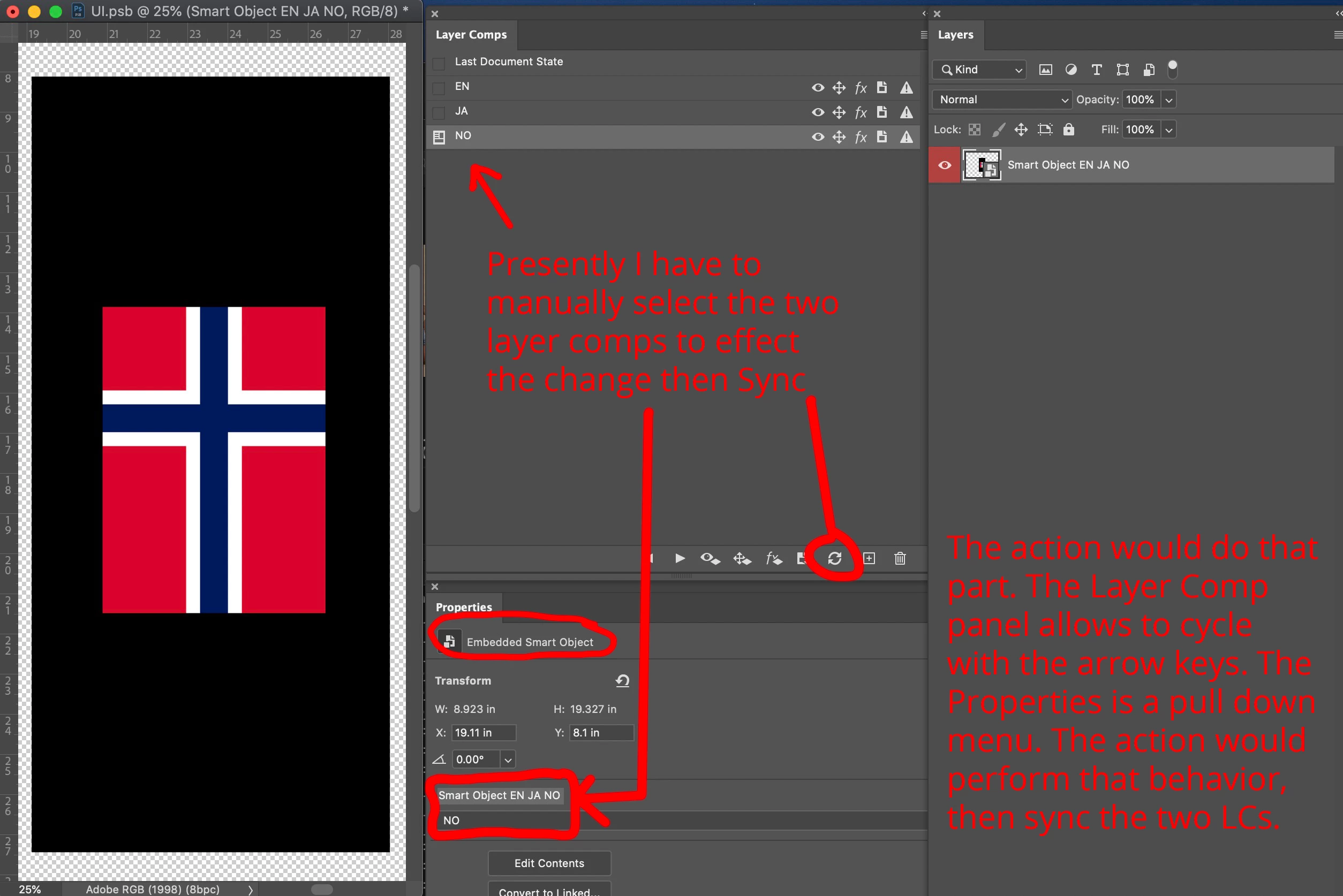Hide the Smart Object EN JA NO layer

(x=945, y=165)
